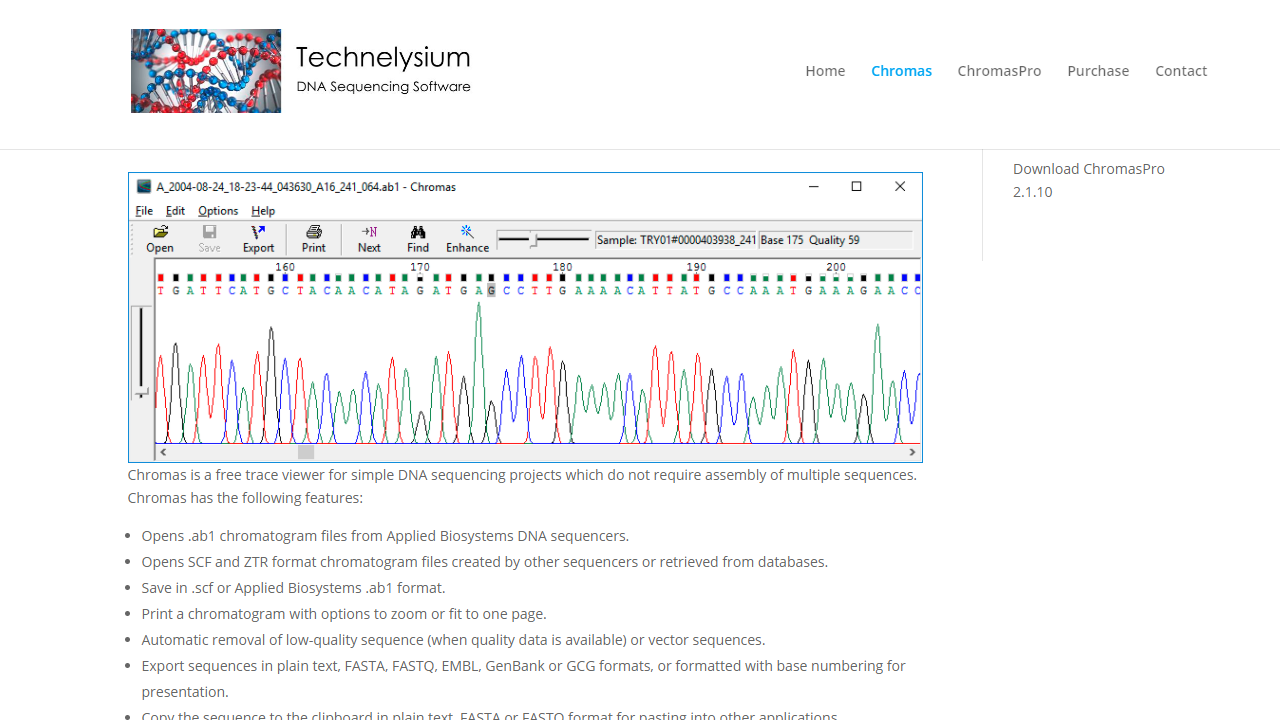The height and width of the screenshot is (720, 1280).
Task: Click the Print printer icon
Action: pos(314,232)
